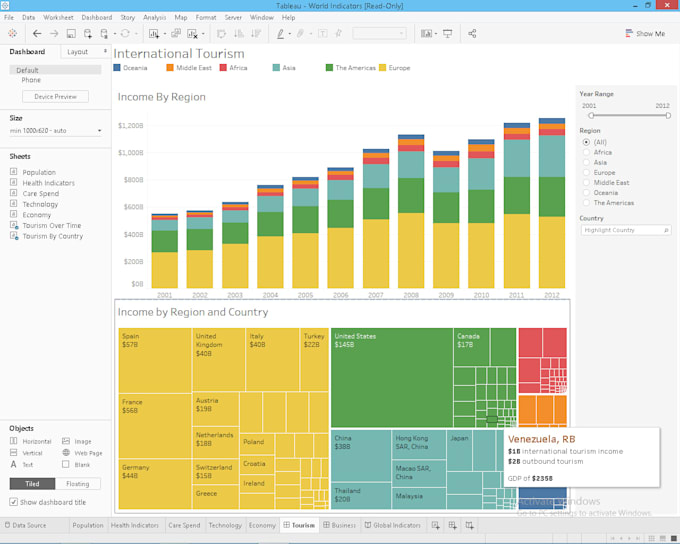680x544 pixels.
Task: Select The Americas region radio button
Action: (x=586, y=203)
